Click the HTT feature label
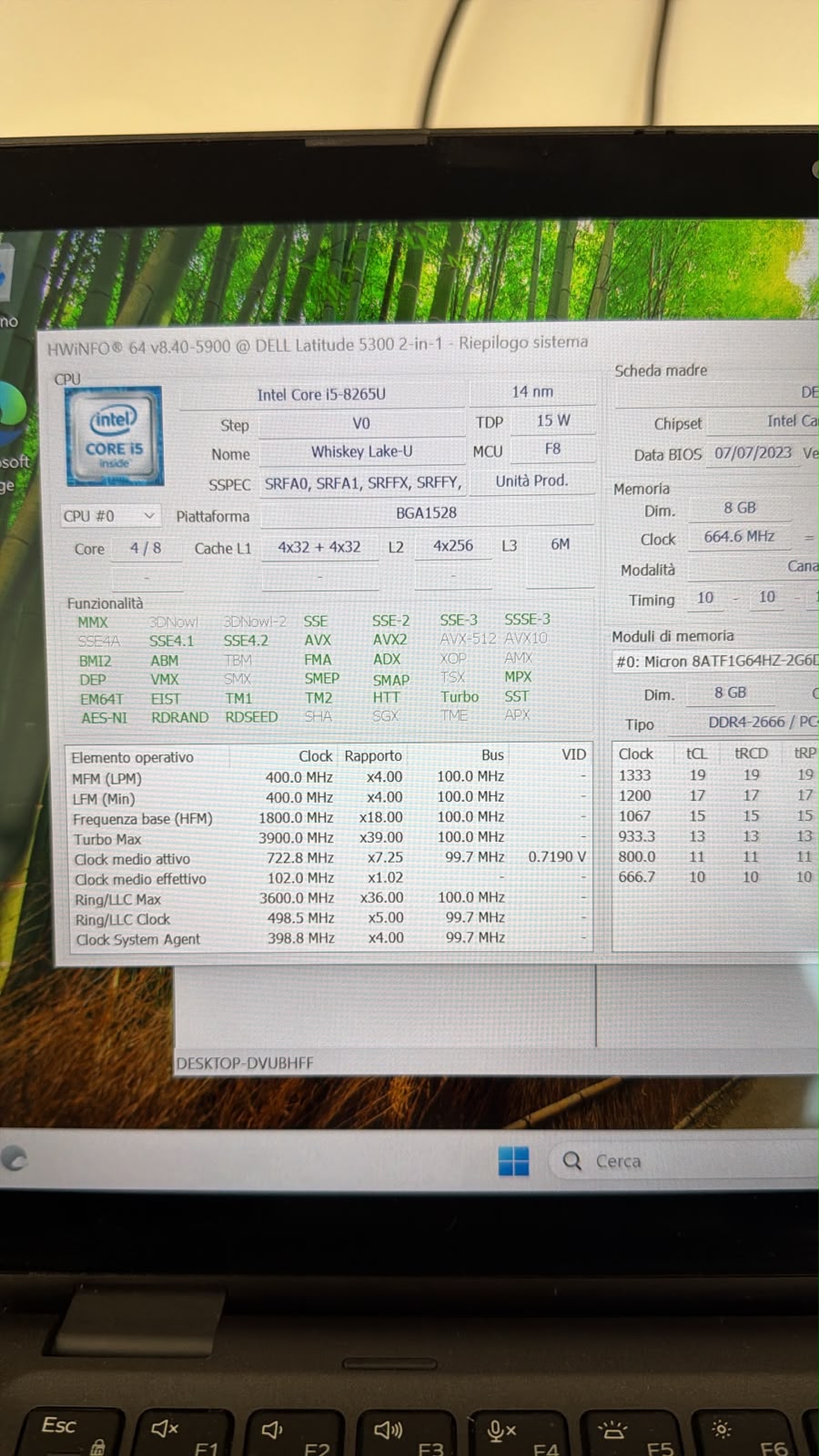 tap(386, 697)
